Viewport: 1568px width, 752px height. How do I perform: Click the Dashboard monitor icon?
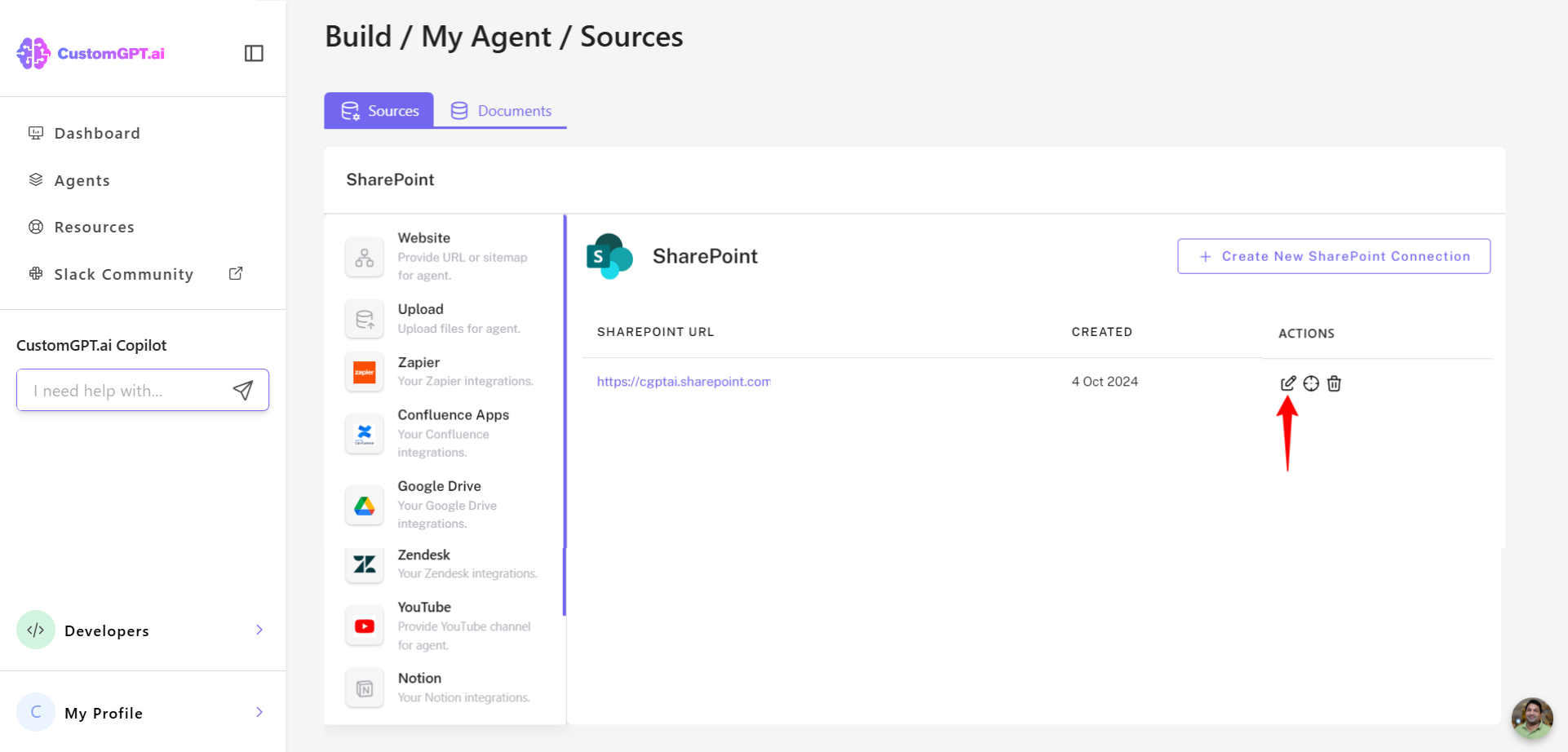click(36, 133)
